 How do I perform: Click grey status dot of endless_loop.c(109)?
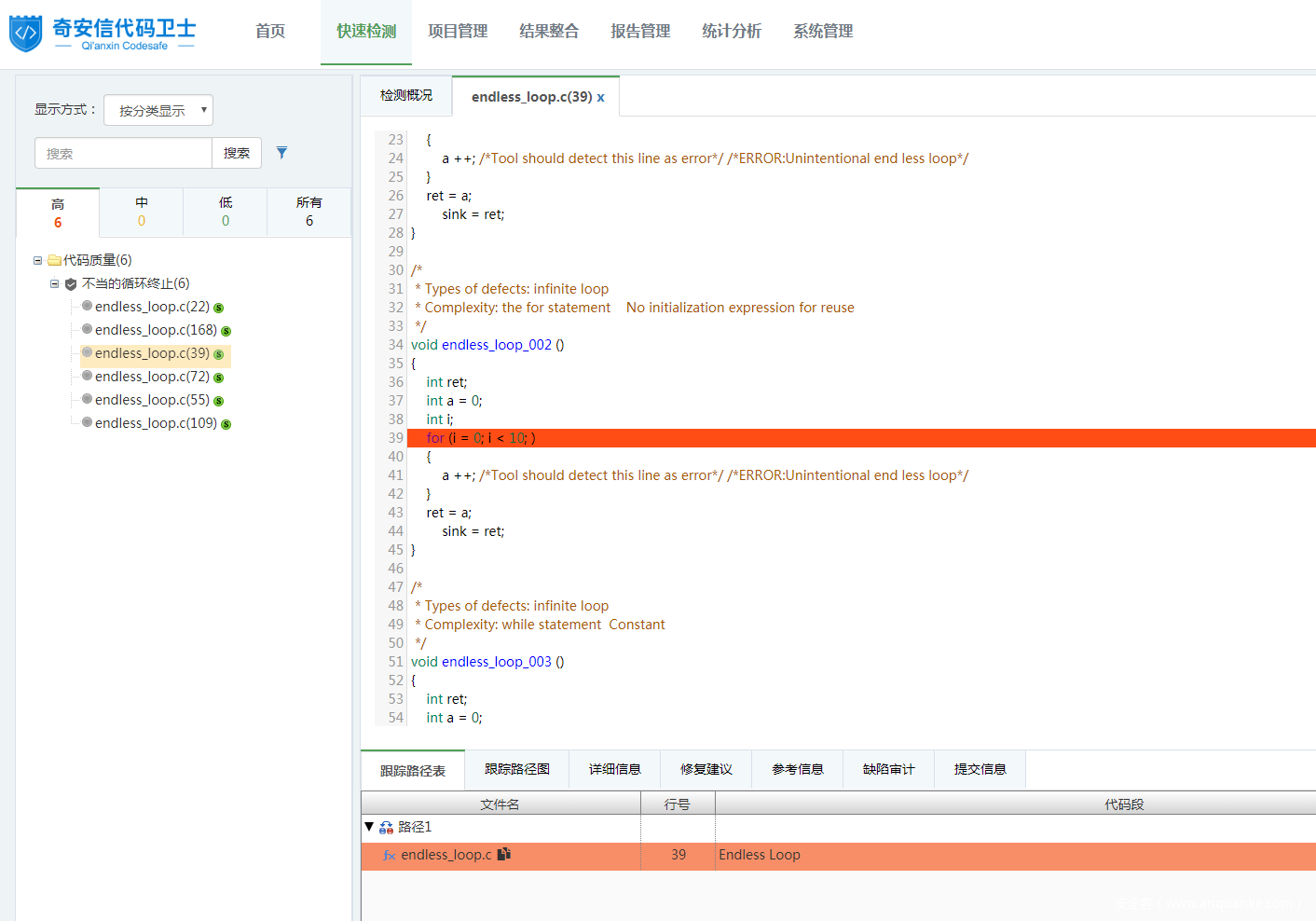point(87,422)
